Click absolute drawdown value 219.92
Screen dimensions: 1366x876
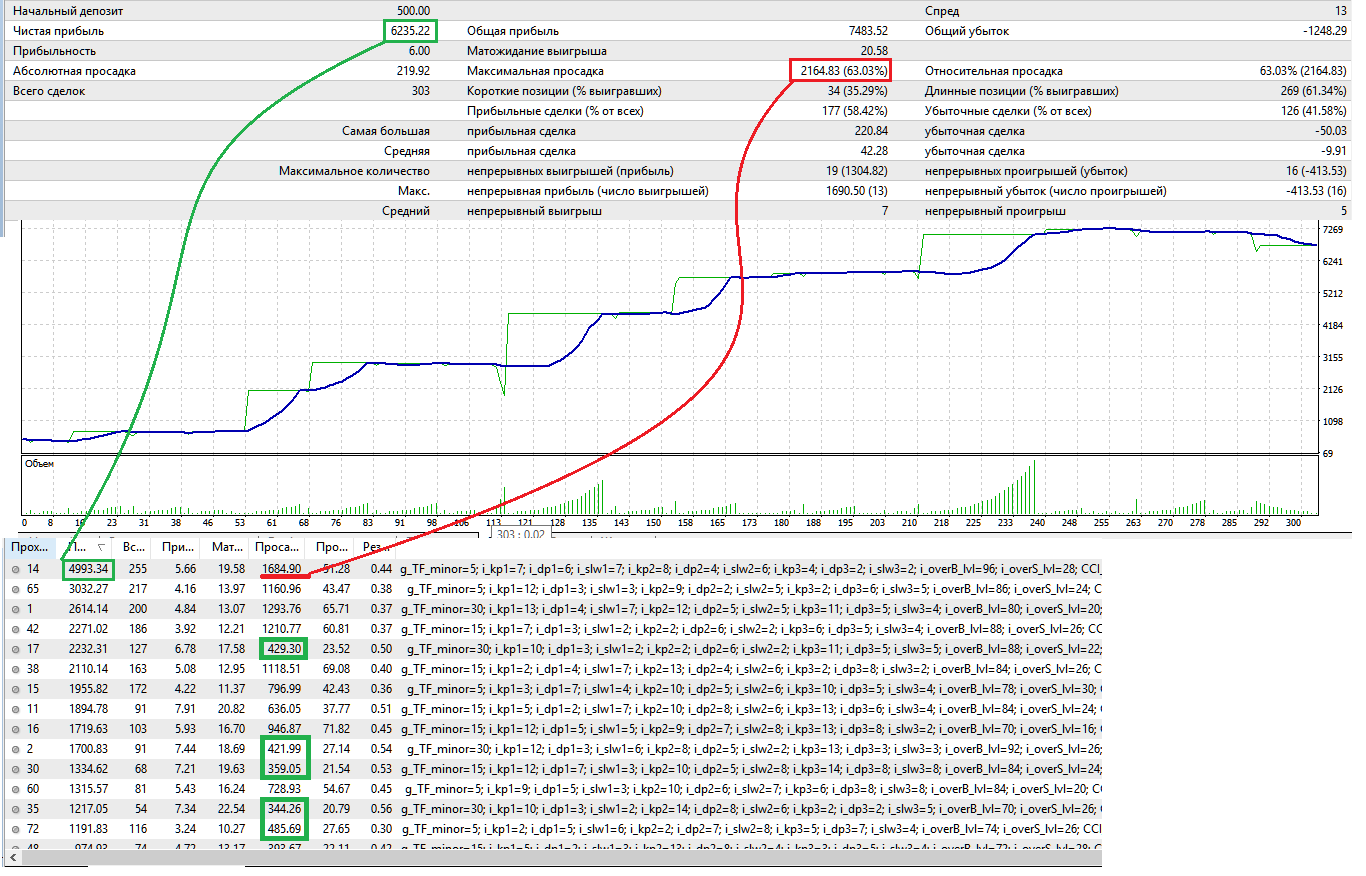pyautogui.click(x=413, y=71)
